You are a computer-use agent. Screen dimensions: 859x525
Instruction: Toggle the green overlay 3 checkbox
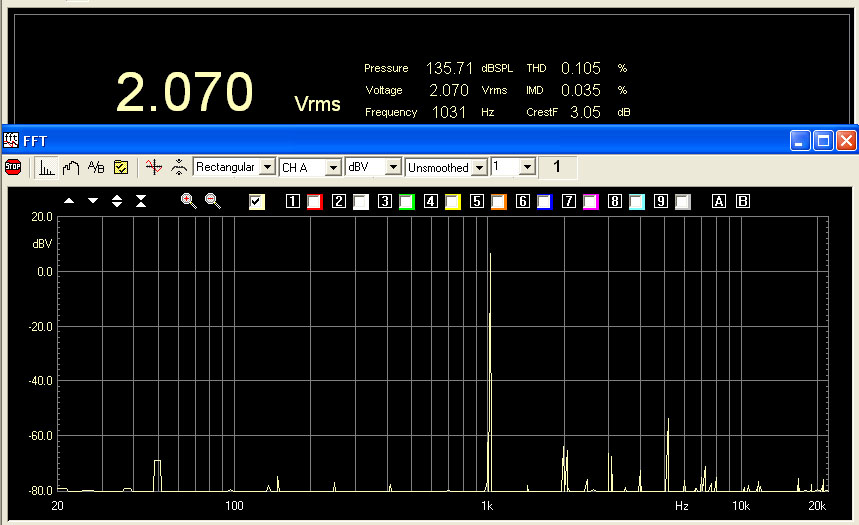coord(407,202)
